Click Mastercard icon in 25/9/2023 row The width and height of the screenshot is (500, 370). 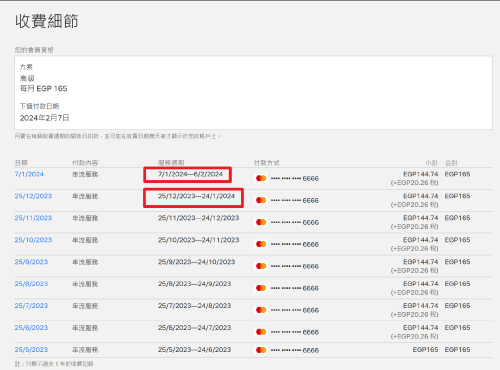pyautogui.click(x=261, y=266)
